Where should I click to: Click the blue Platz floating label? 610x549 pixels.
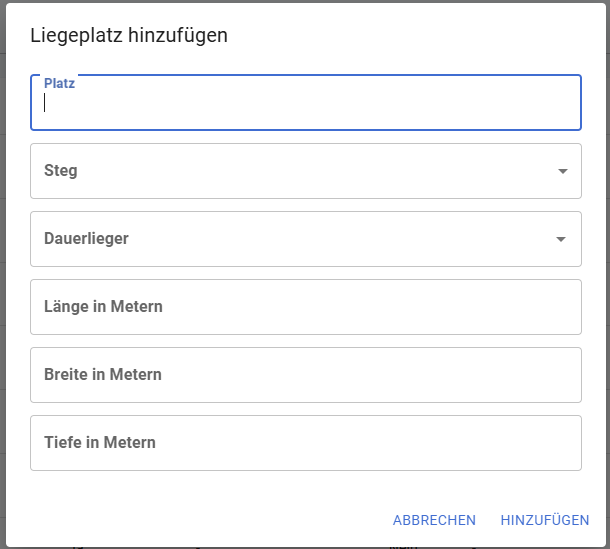pyautogui.click(x=59, y=83)
